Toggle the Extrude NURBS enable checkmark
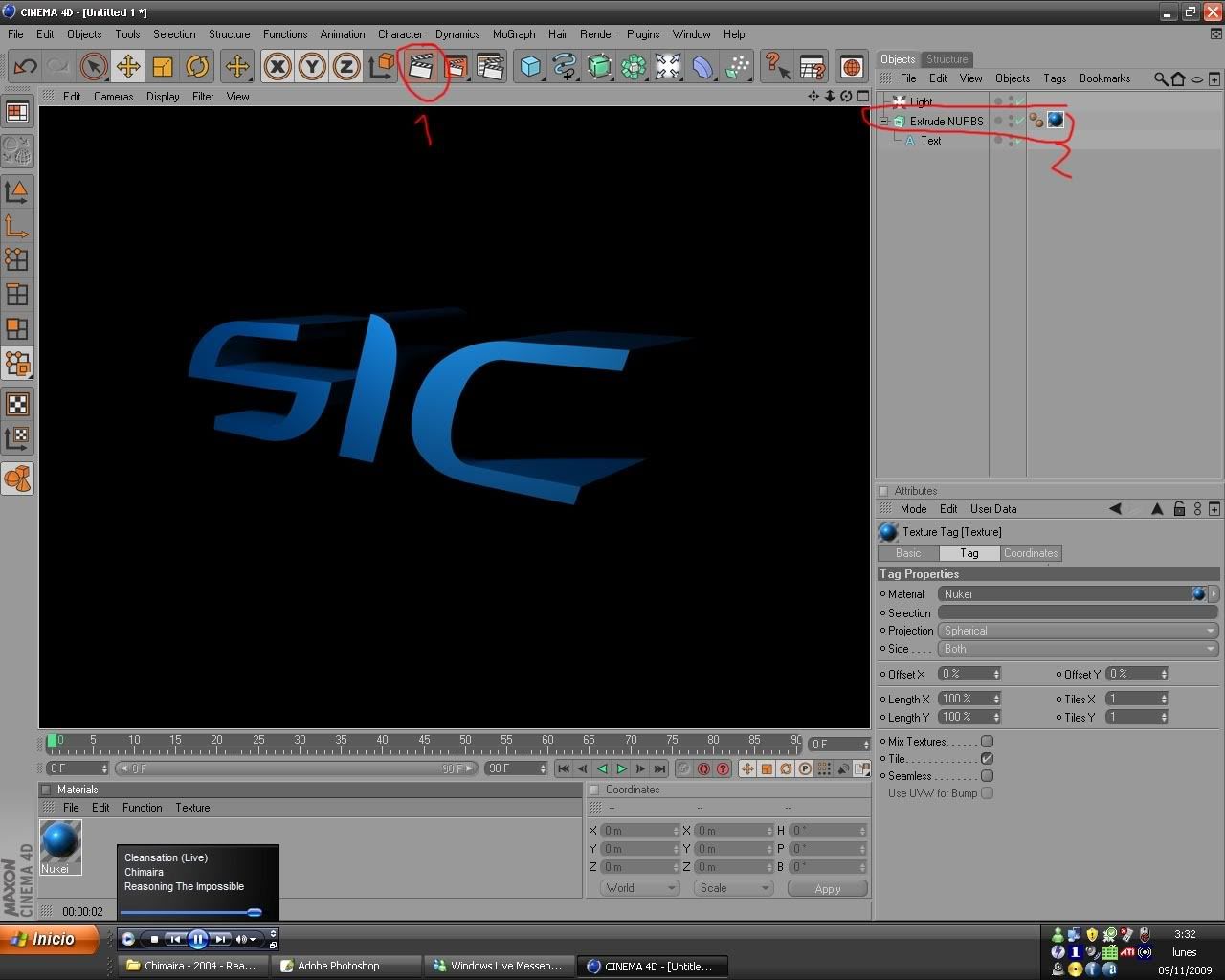The height and width of the screenshot is (980, 1225). (1019, 121)
